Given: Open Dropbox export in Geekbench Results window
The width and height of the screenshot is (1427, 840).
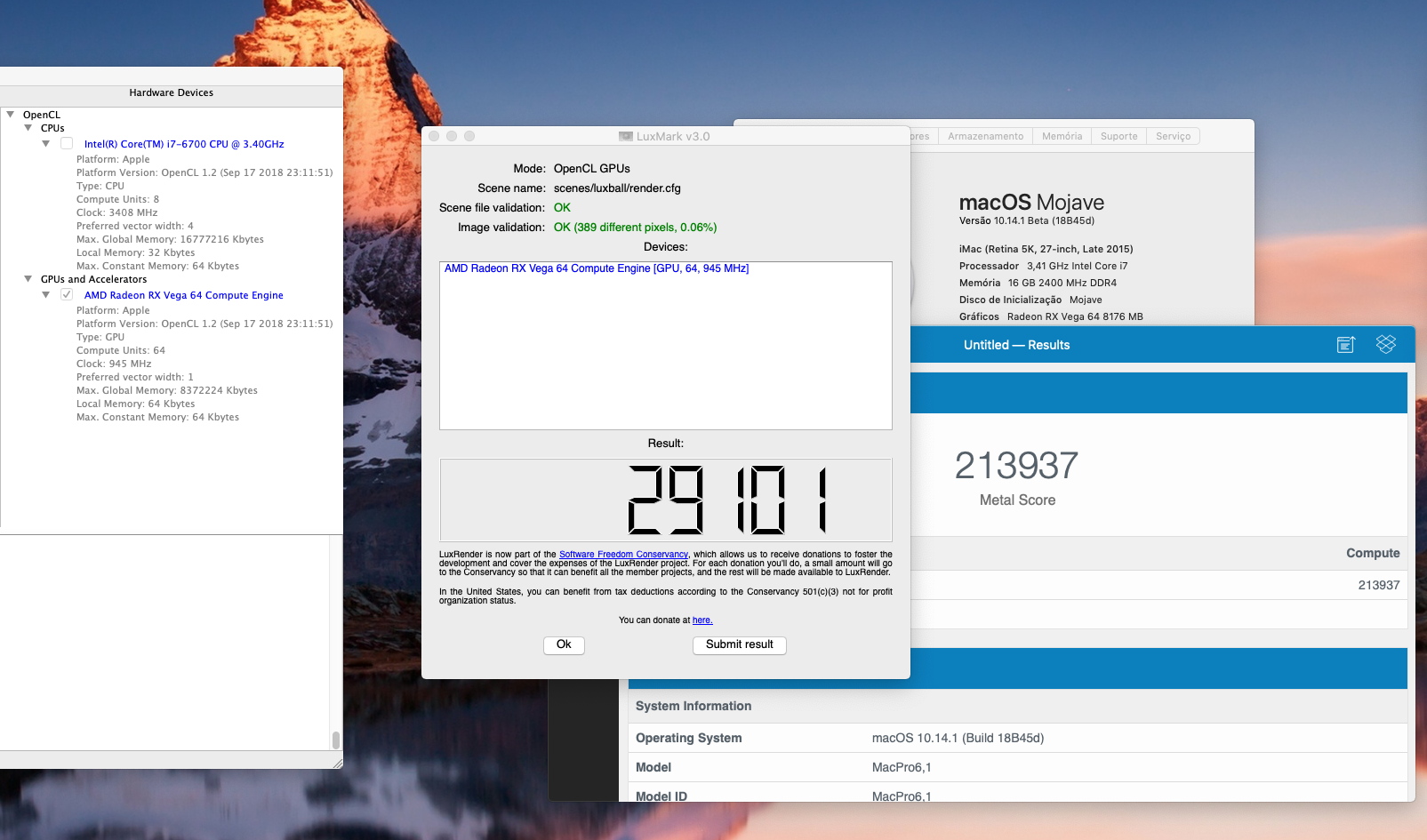Looking at the screenshot, I should coord(1385,344).
